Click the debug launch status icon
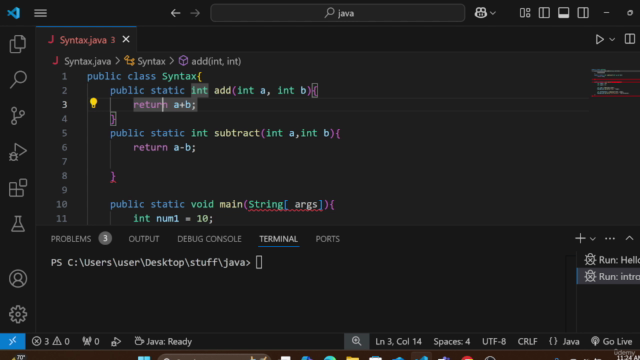Viewport: 640px width, 360px height. pos(116,341)
